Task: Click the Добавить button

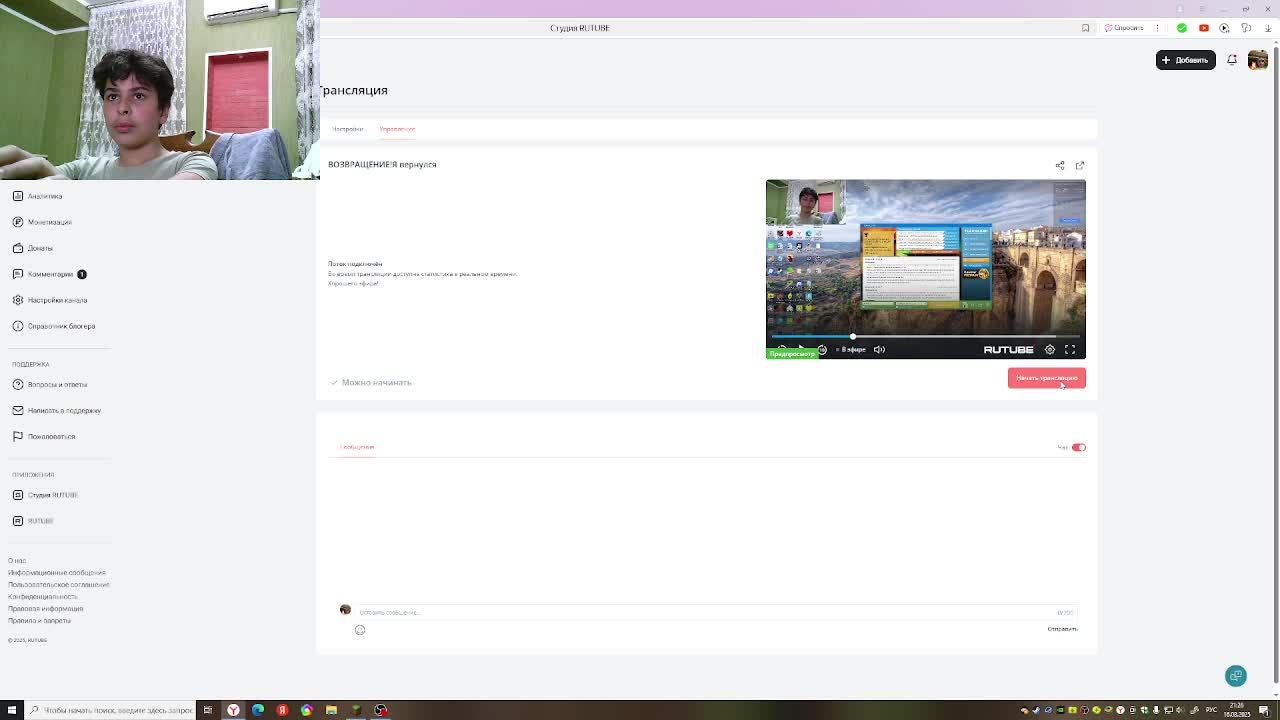Action: tap(1186, 60)
